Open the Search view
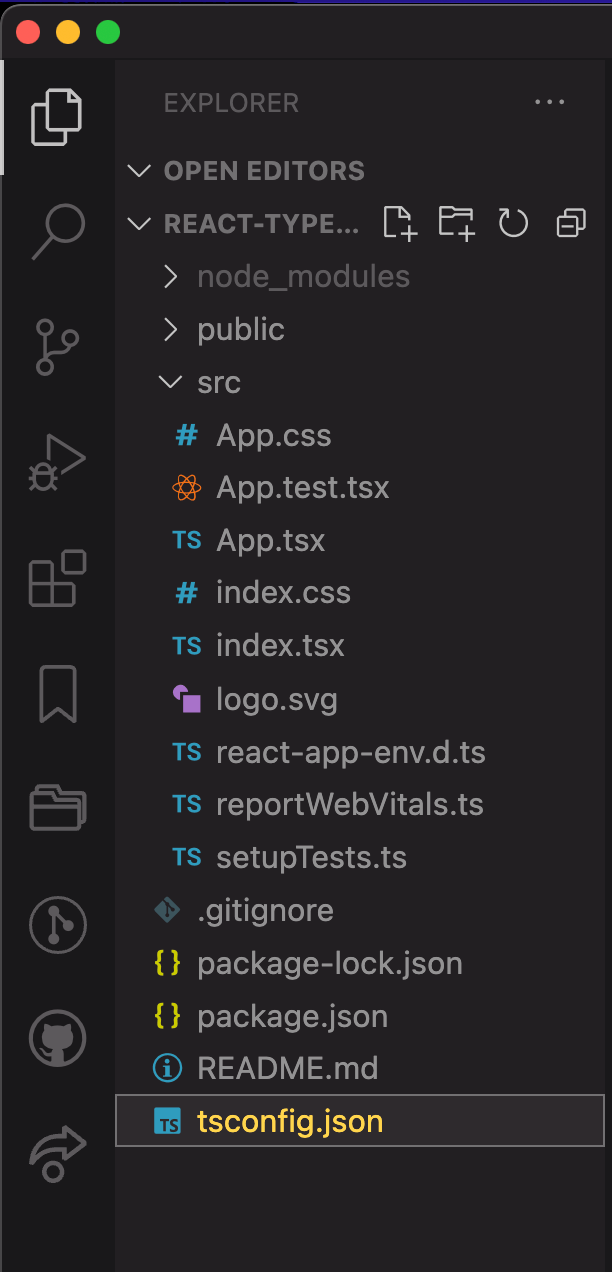Viewport: 612px width, 1272px height. point(57,229)
